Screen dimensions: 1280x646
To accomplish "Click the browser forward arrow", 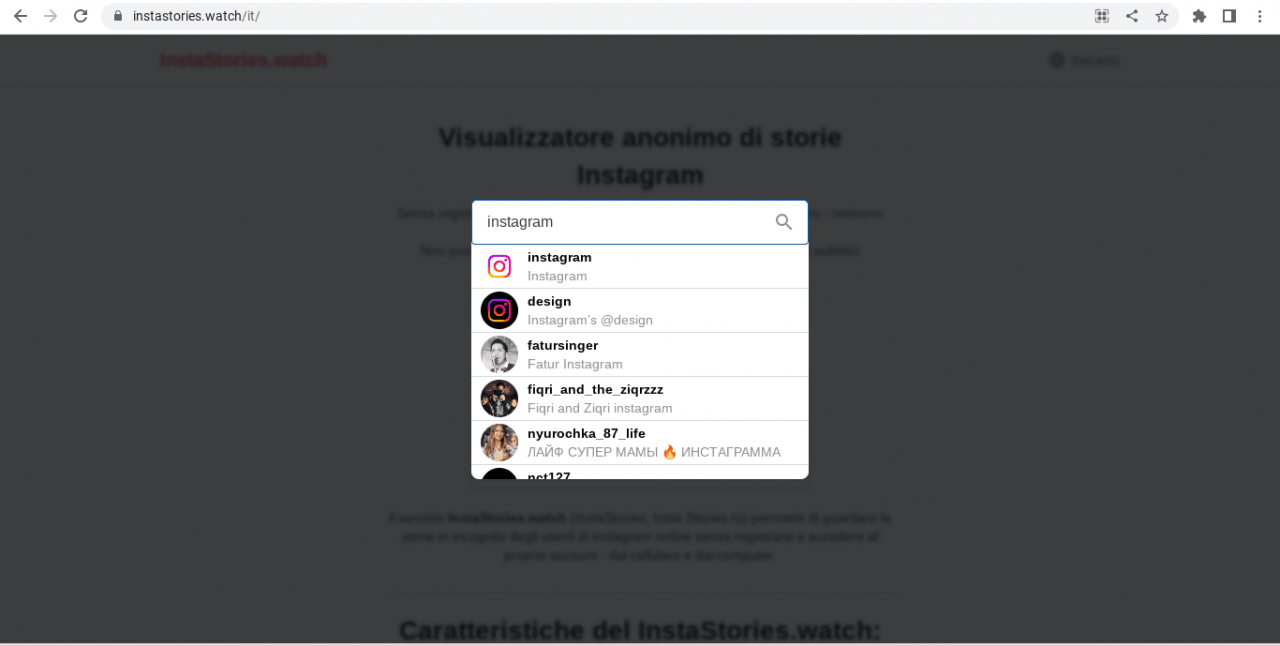I will 50,16.
